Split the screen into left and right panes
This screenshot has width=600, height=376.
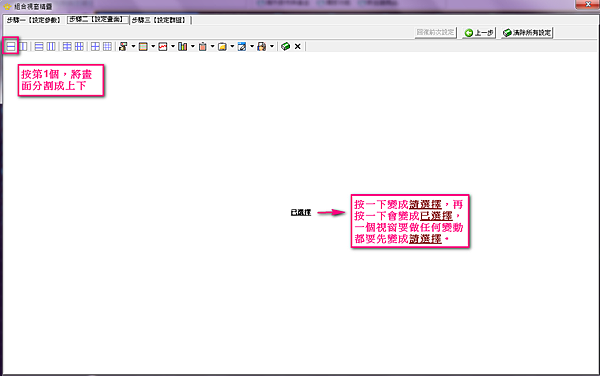23,47
